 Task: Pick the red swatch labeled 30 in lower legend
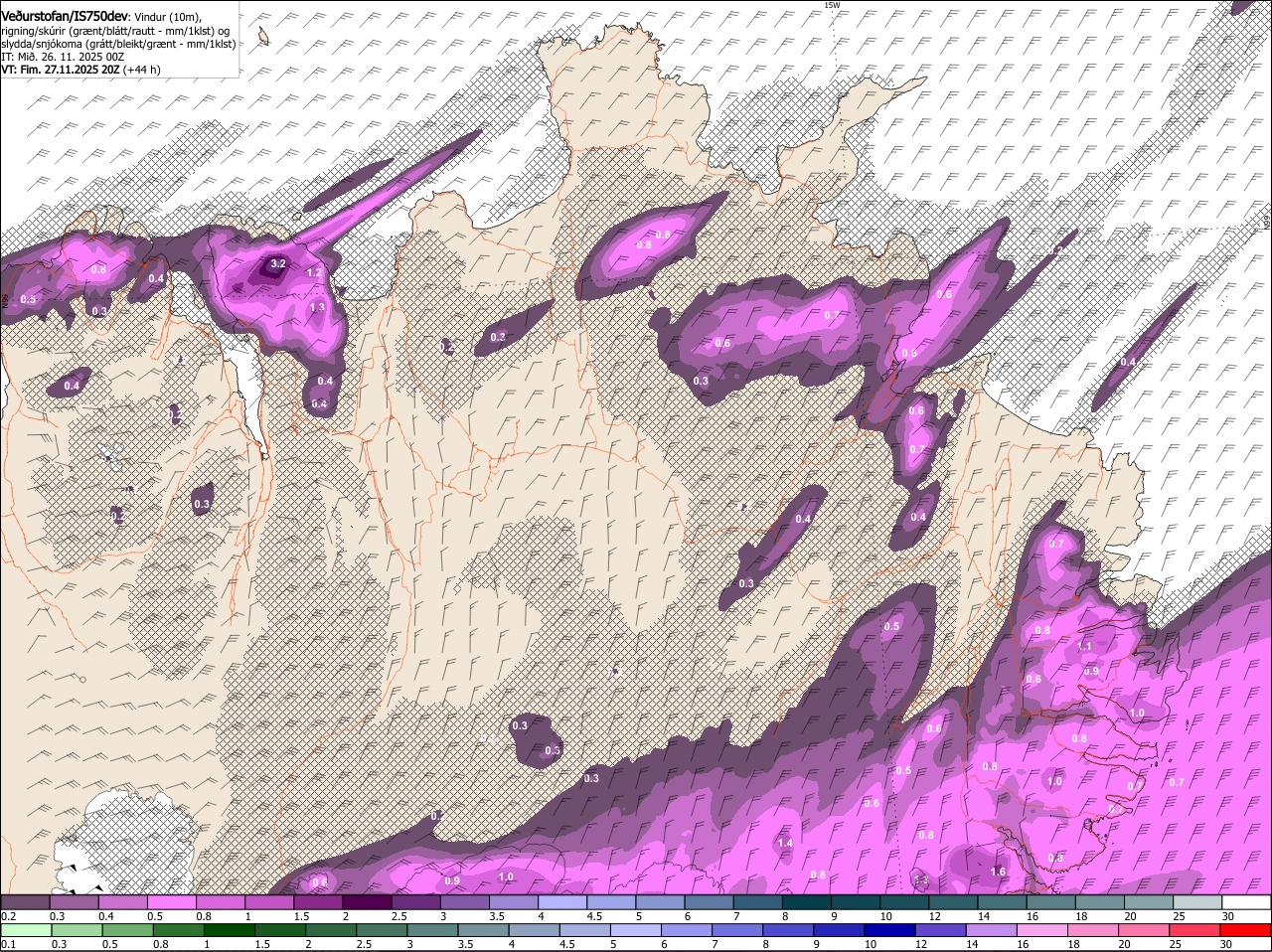tap(1246, 931)
